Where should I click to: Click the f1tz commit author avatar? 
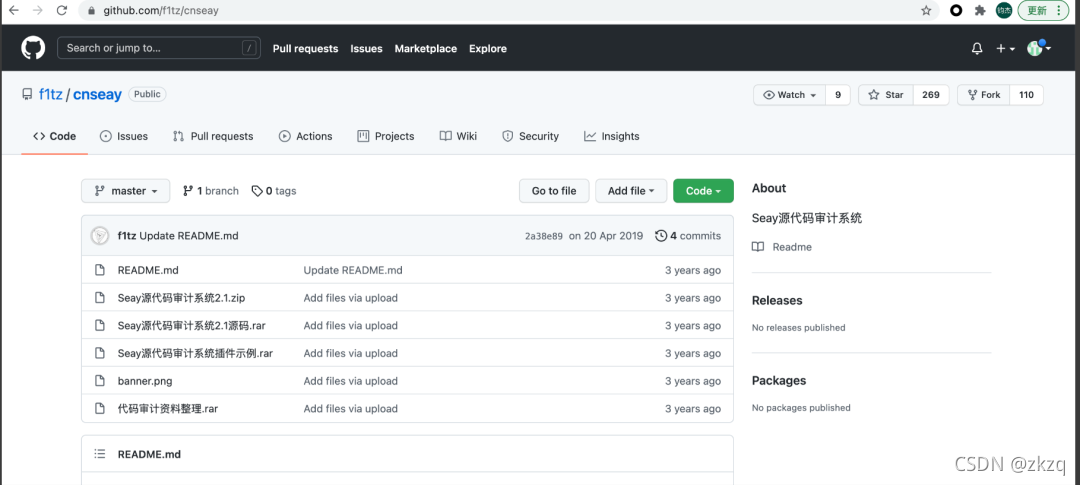100,236
